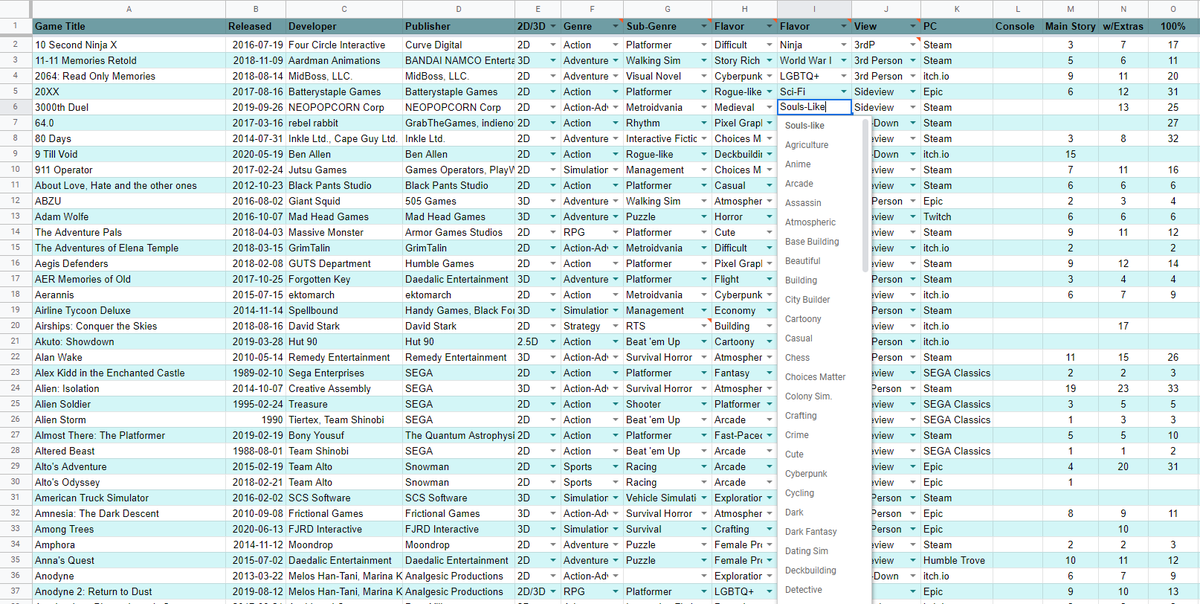Expand Atmospheric Flavor dropdown in Alan Wake row
1200x604 pixels.
(768, 357)
